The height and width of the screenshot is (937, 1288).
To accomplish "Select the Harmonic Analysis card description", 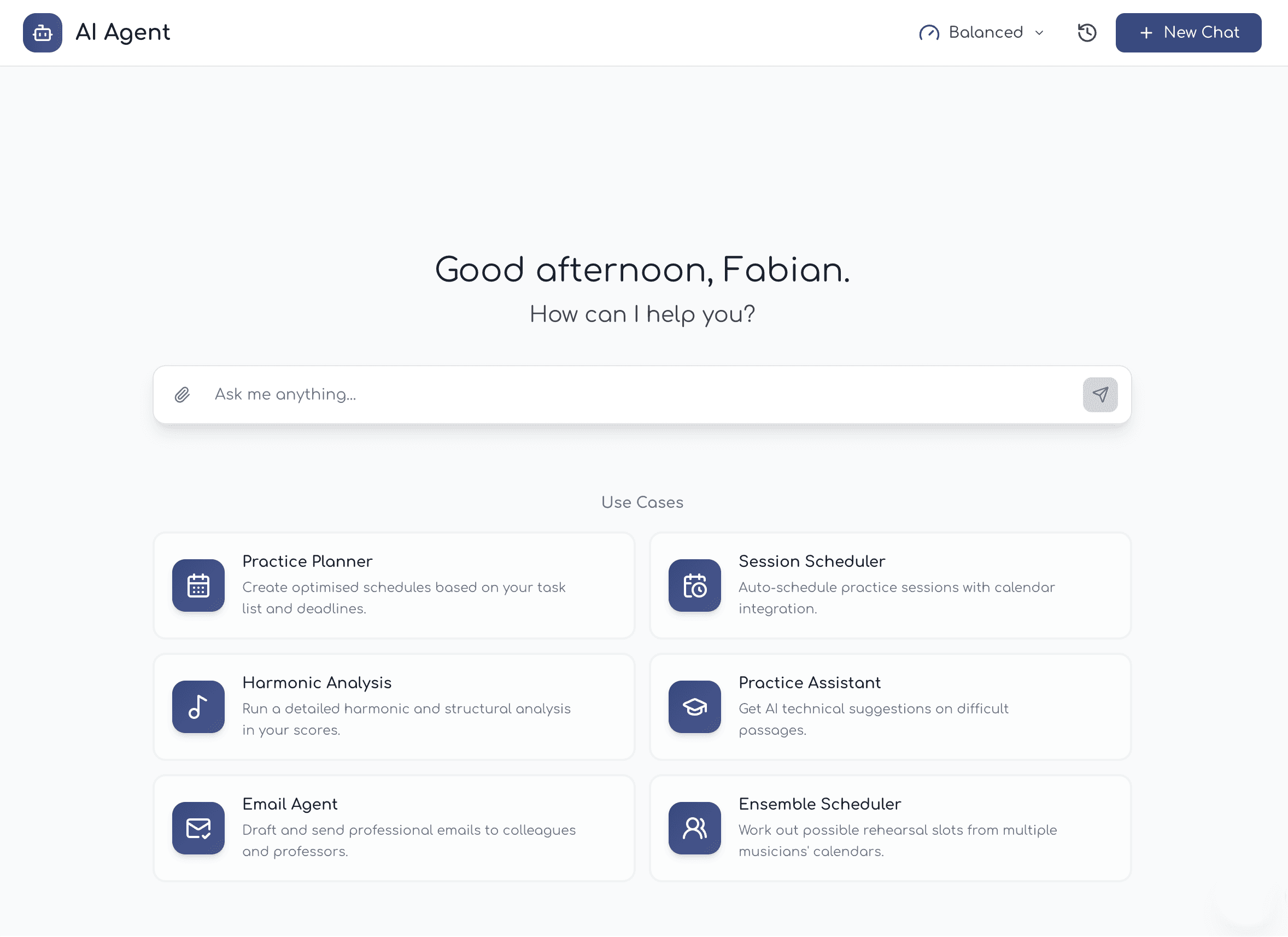I will pyautogui.click(x=406, y=719).
